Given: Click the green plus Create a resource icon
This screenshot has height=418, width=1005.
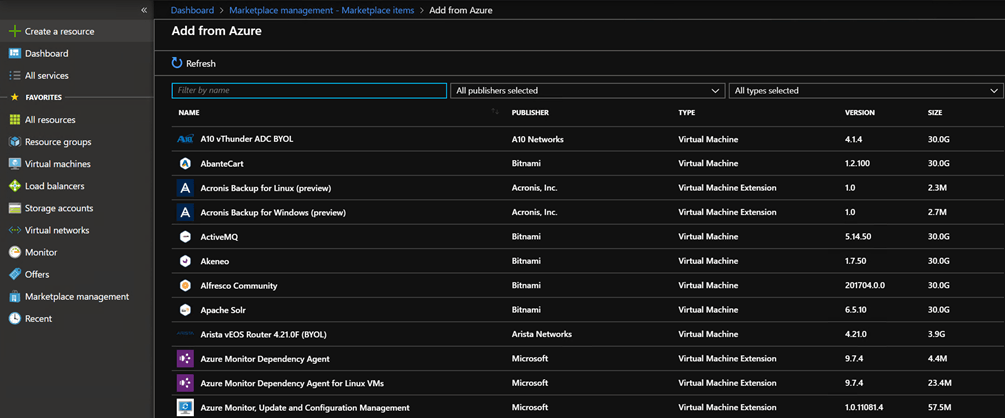Looking at the screenshot, I should point(15,31).
